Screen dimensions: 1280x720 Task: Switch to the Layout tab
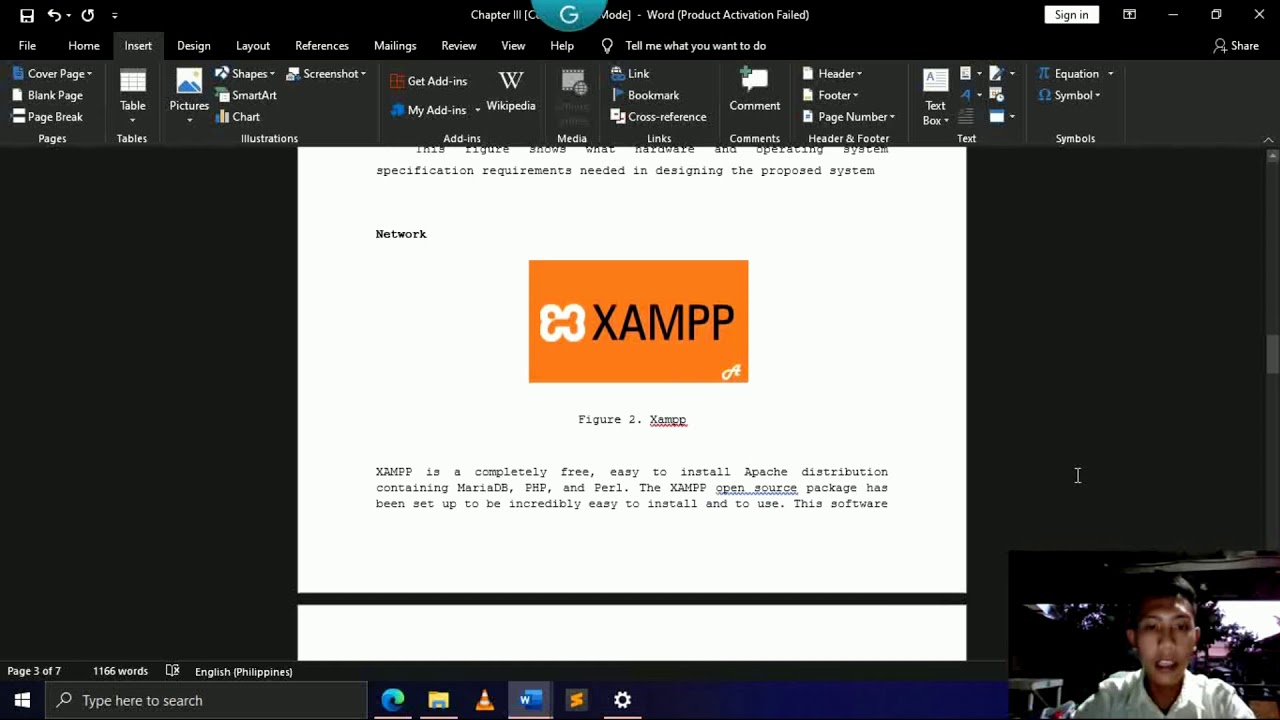click(253, 46)
